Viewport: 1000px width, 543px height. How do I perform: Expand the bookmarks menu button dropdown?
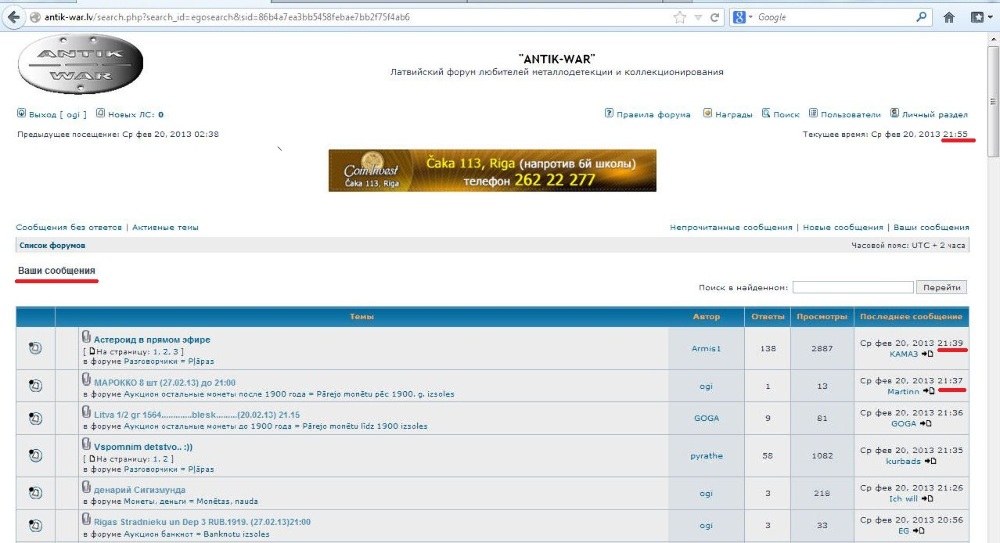coord(987,17)
